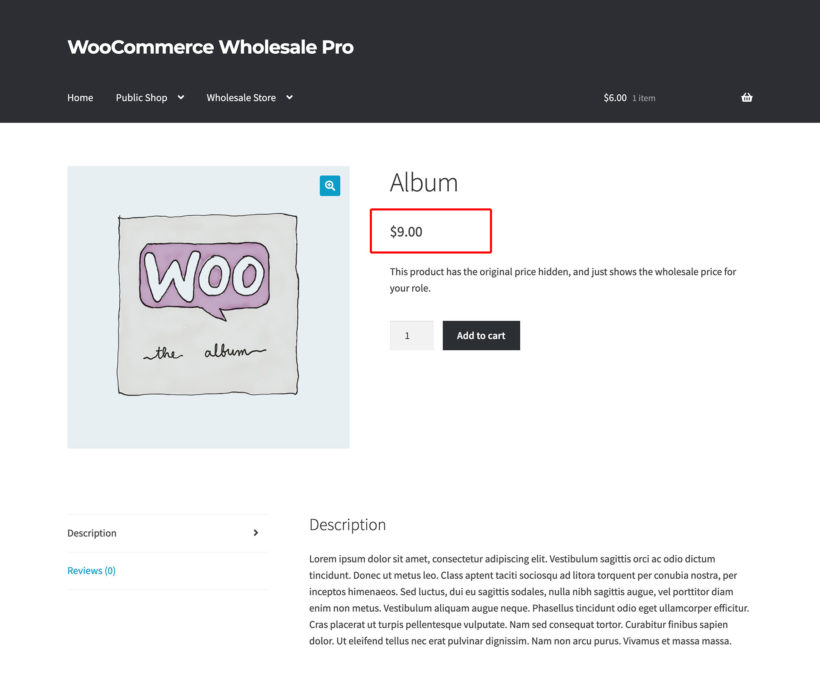Expand the Description sidebar chevron
The height and width of the screenshot is (681, 820).
tap(255, 532)
